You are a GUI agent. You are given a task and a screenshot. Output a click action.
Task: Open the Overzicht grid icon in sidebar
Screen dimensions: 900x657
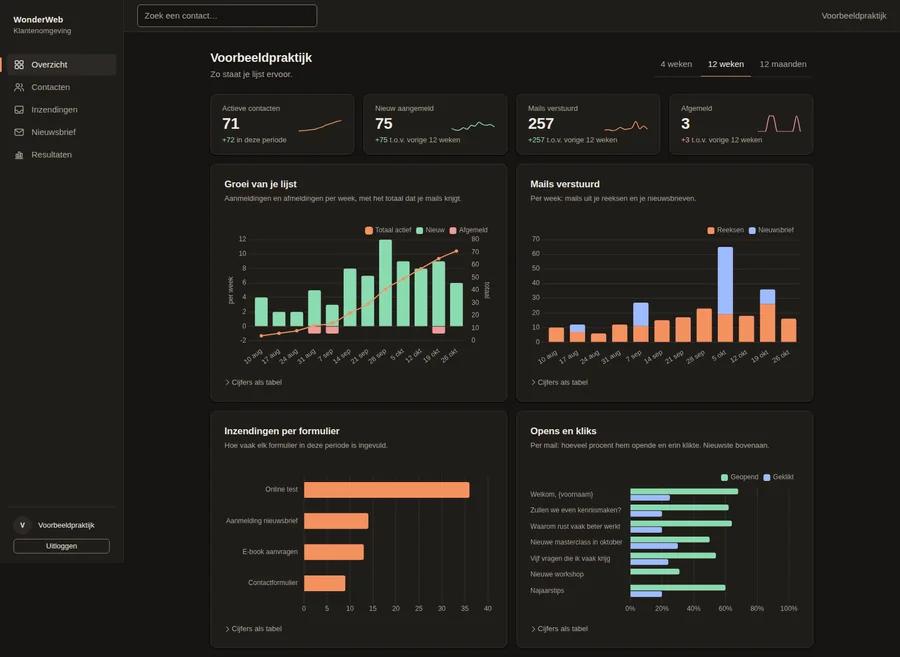(x=19, y=65)
